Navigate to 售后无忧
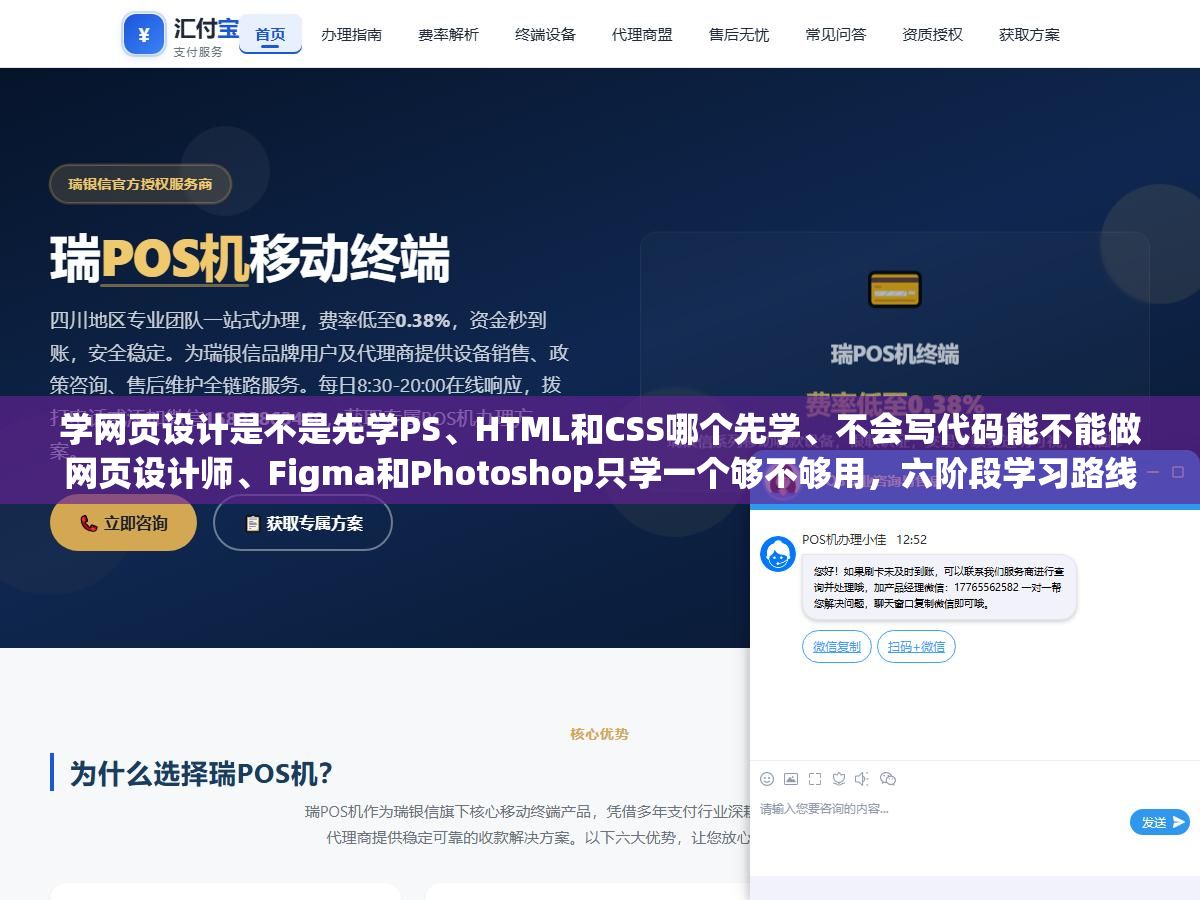Screen dimensions: 1200x900 (739, 34)
